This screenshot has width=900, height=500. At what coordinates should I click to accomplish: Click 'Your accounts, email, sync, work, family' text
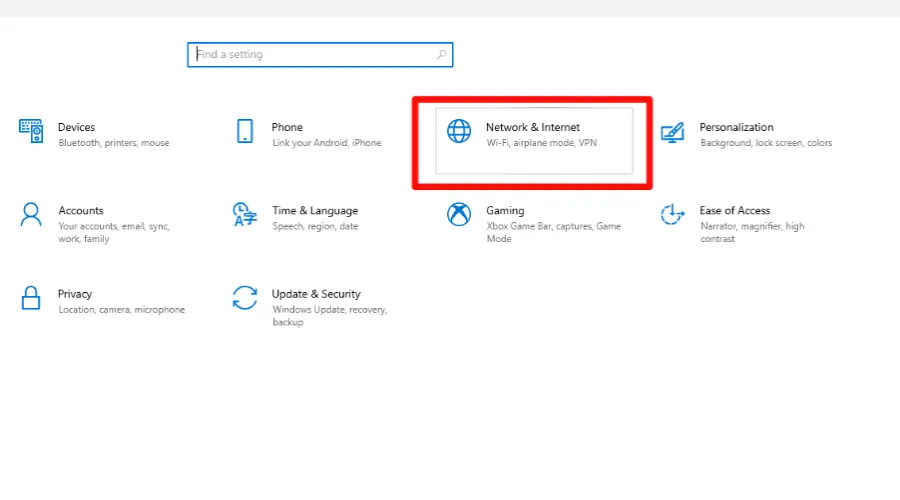[x=114, y=232]
